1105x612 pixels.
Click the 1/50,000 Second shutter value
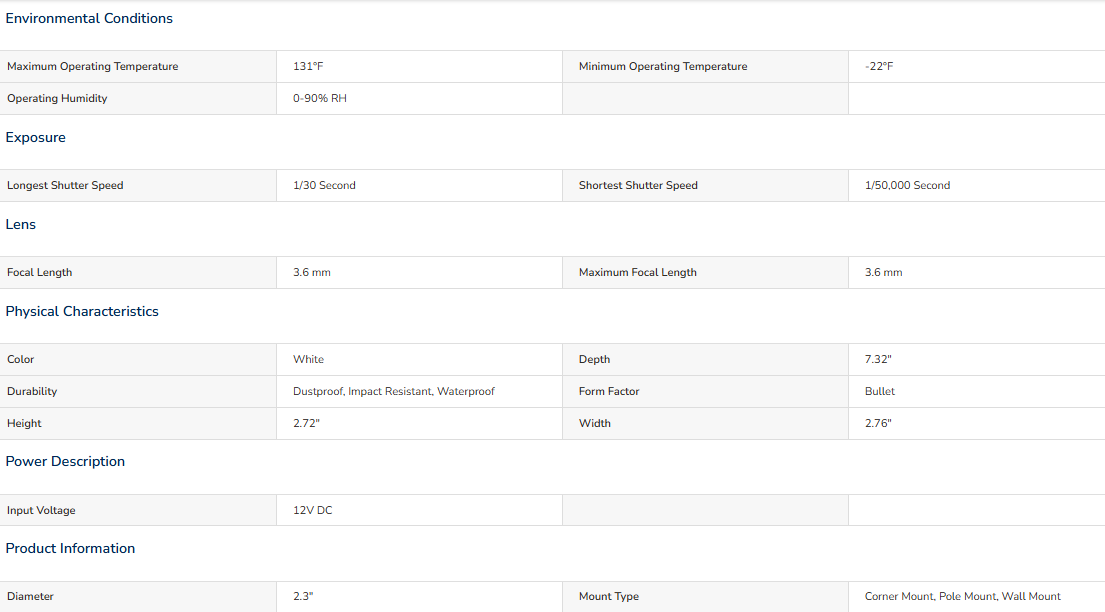tap(907, 185)
